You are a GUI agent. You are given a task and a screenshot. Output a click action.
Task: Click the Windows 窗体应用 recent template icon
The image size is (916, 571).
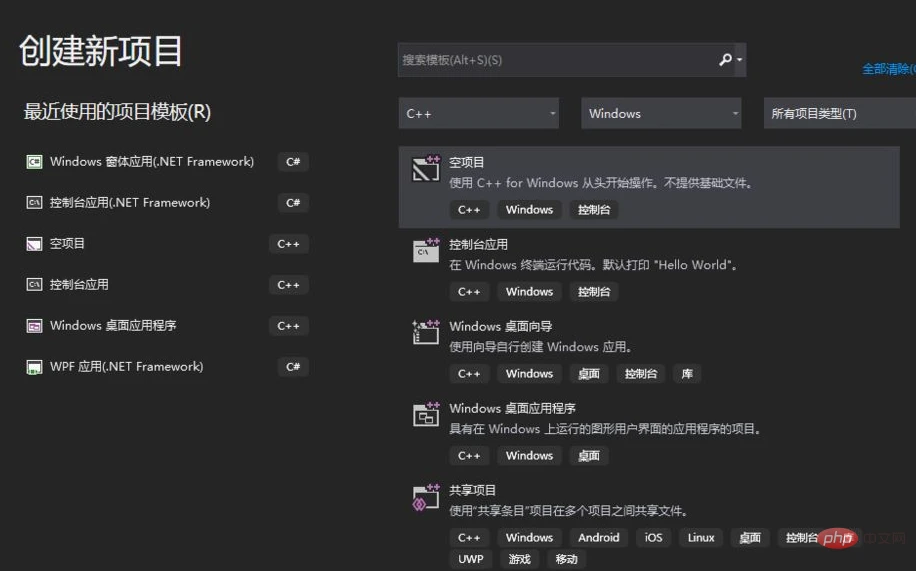click(x=34, y=162)
